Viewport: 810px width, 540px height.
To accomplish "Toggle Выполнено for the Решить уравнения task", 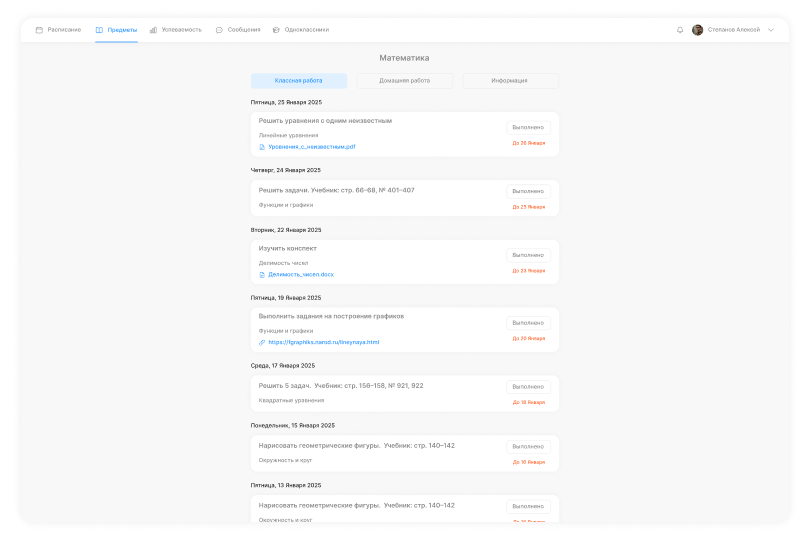I will 528,127.
